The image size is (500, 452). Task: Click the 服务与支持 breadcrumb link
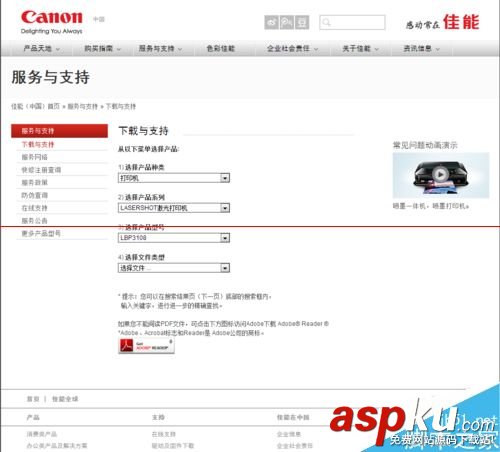[83, 106]
